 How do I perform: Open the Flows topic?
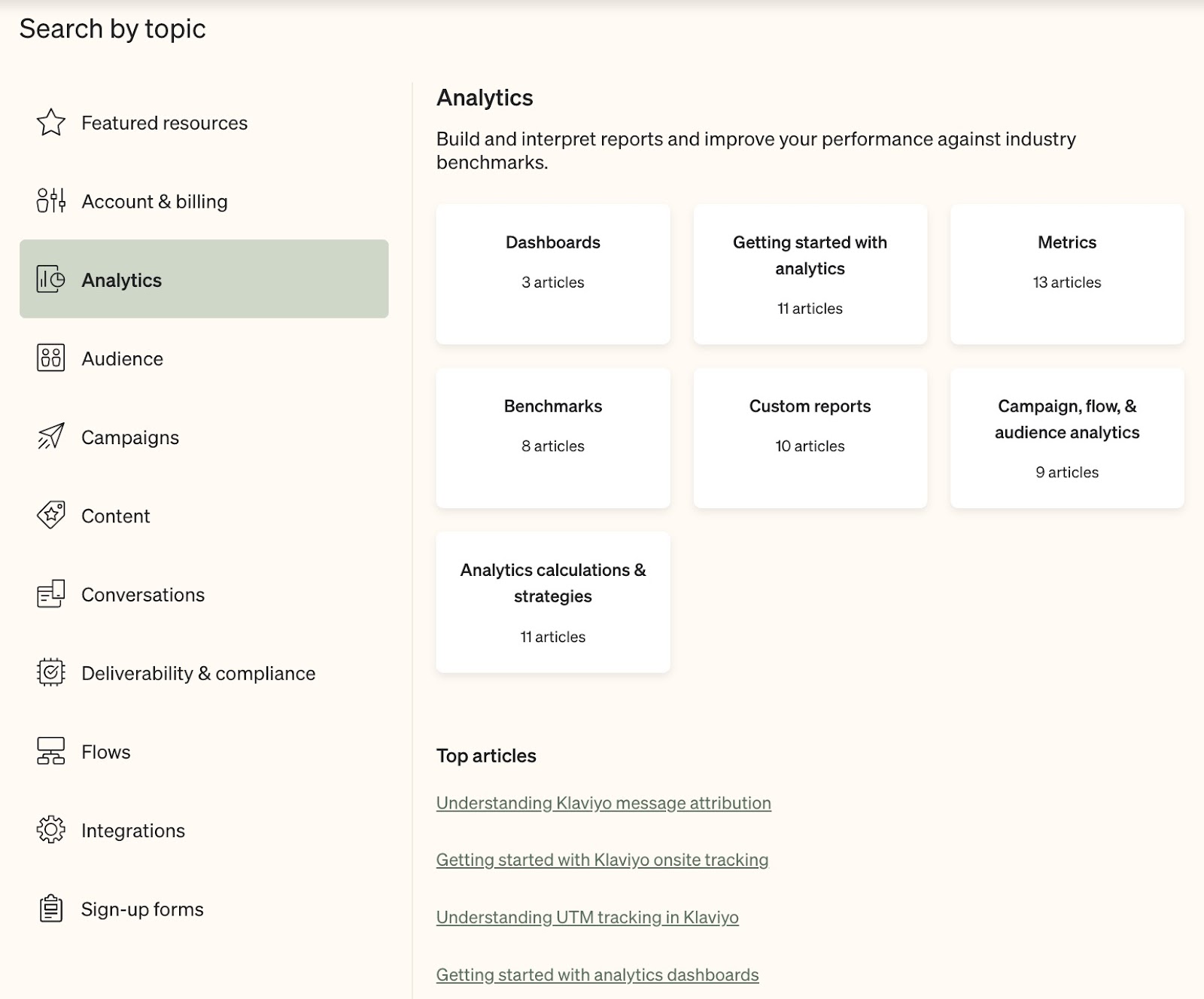(105, 752)
